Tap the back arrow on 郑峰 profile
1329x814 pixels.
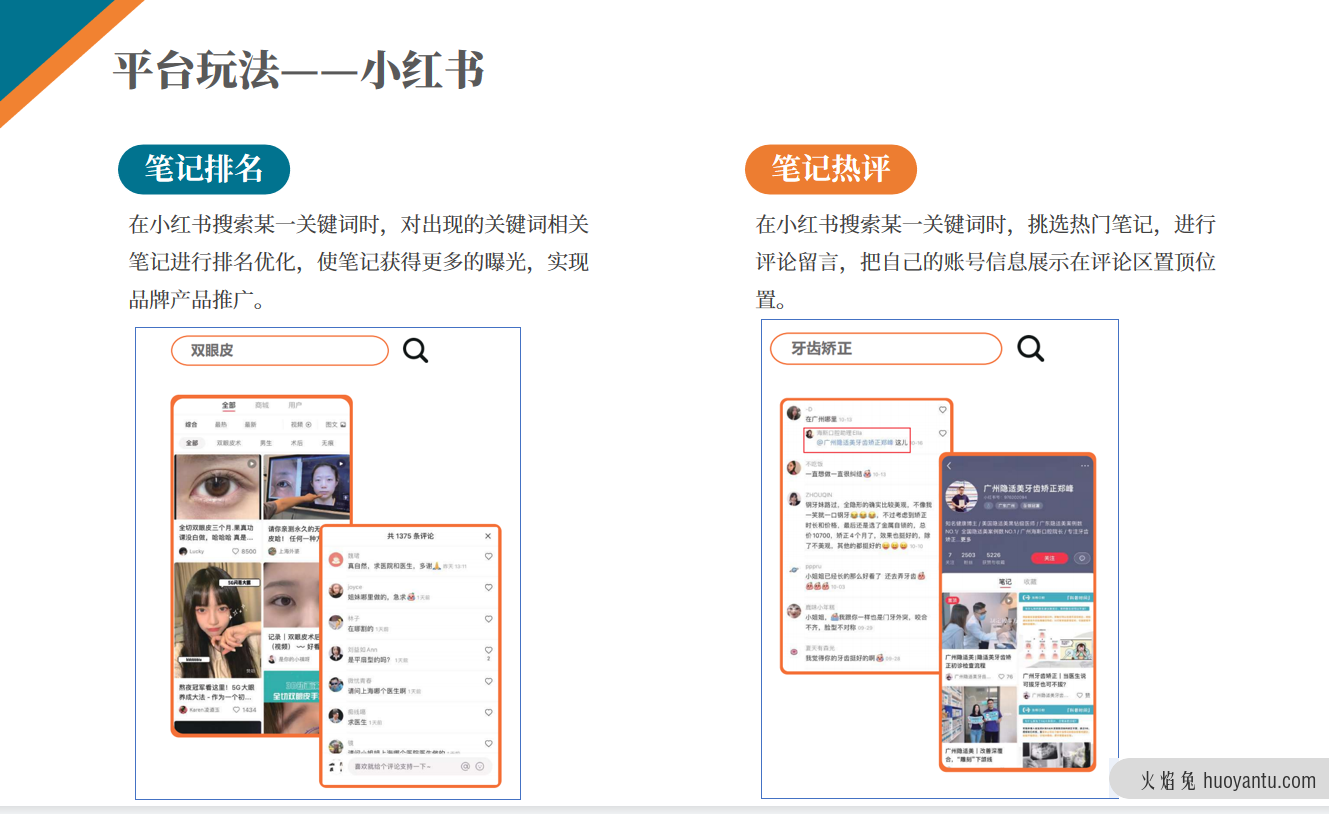[949, 466]
